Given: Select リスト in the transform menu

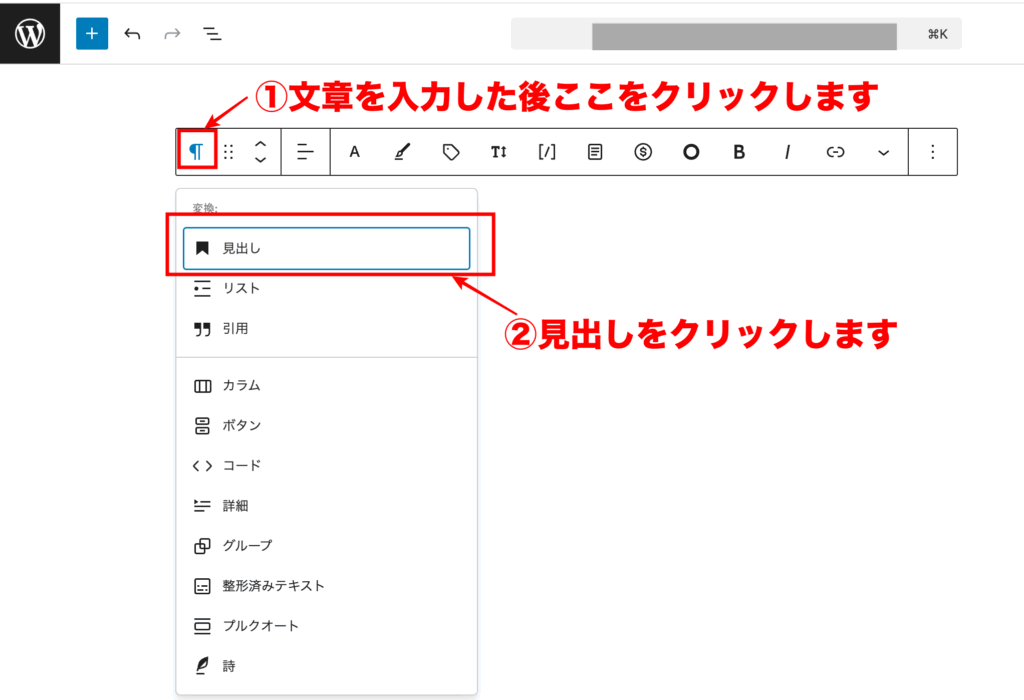Looking at the screenshot, I should coord(241,288).
